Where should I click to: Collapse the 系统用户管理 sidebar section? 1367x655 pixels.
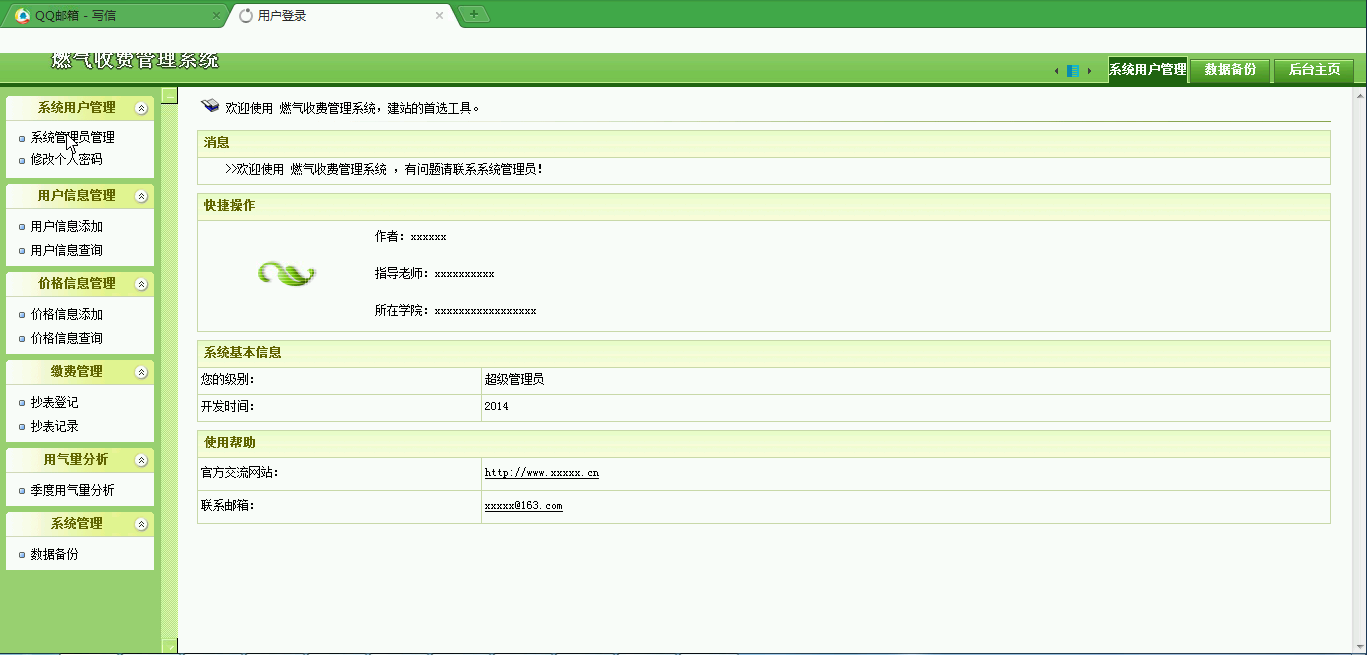pos(141,108)
